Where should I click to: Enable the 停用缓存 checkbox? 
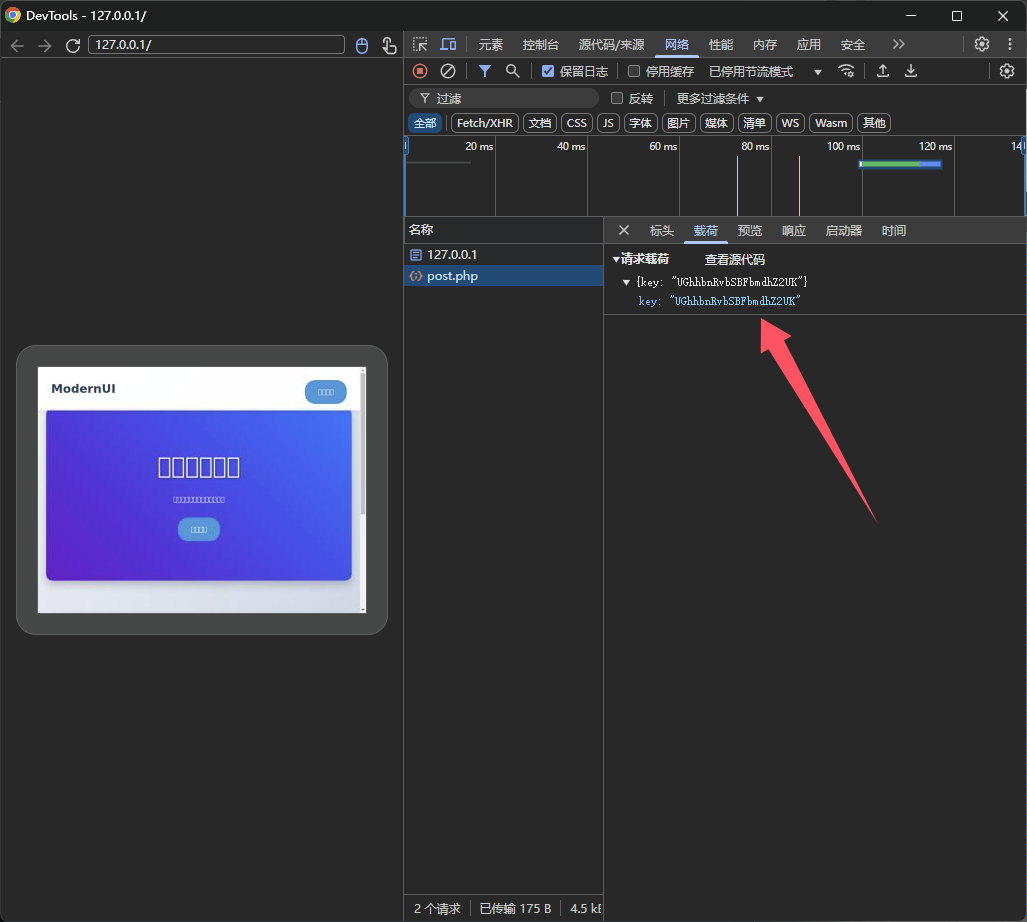tap(634, 71)
